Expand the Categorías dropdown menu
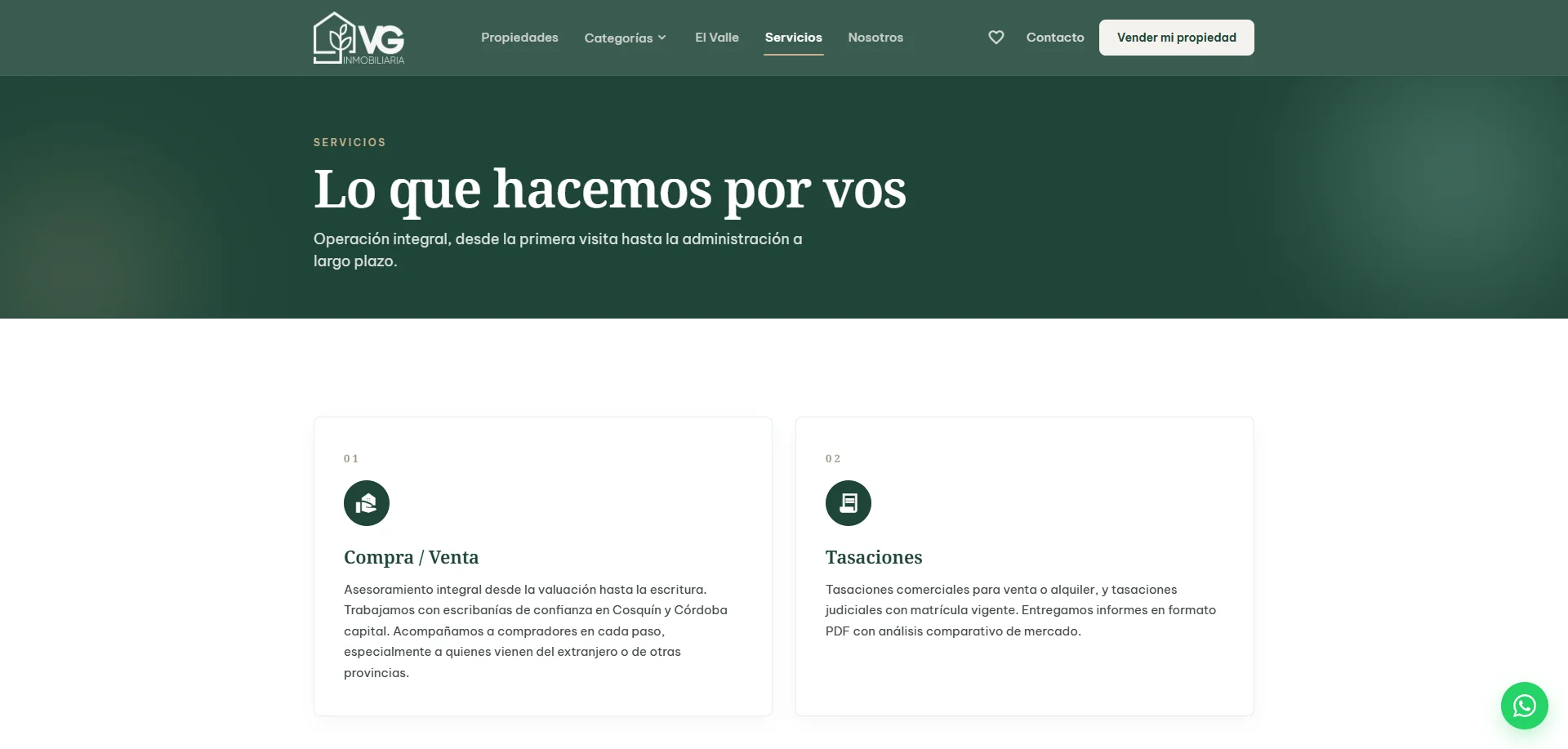Image resolution: width=1568 pixels, height=749 pixels. point(626,38)
